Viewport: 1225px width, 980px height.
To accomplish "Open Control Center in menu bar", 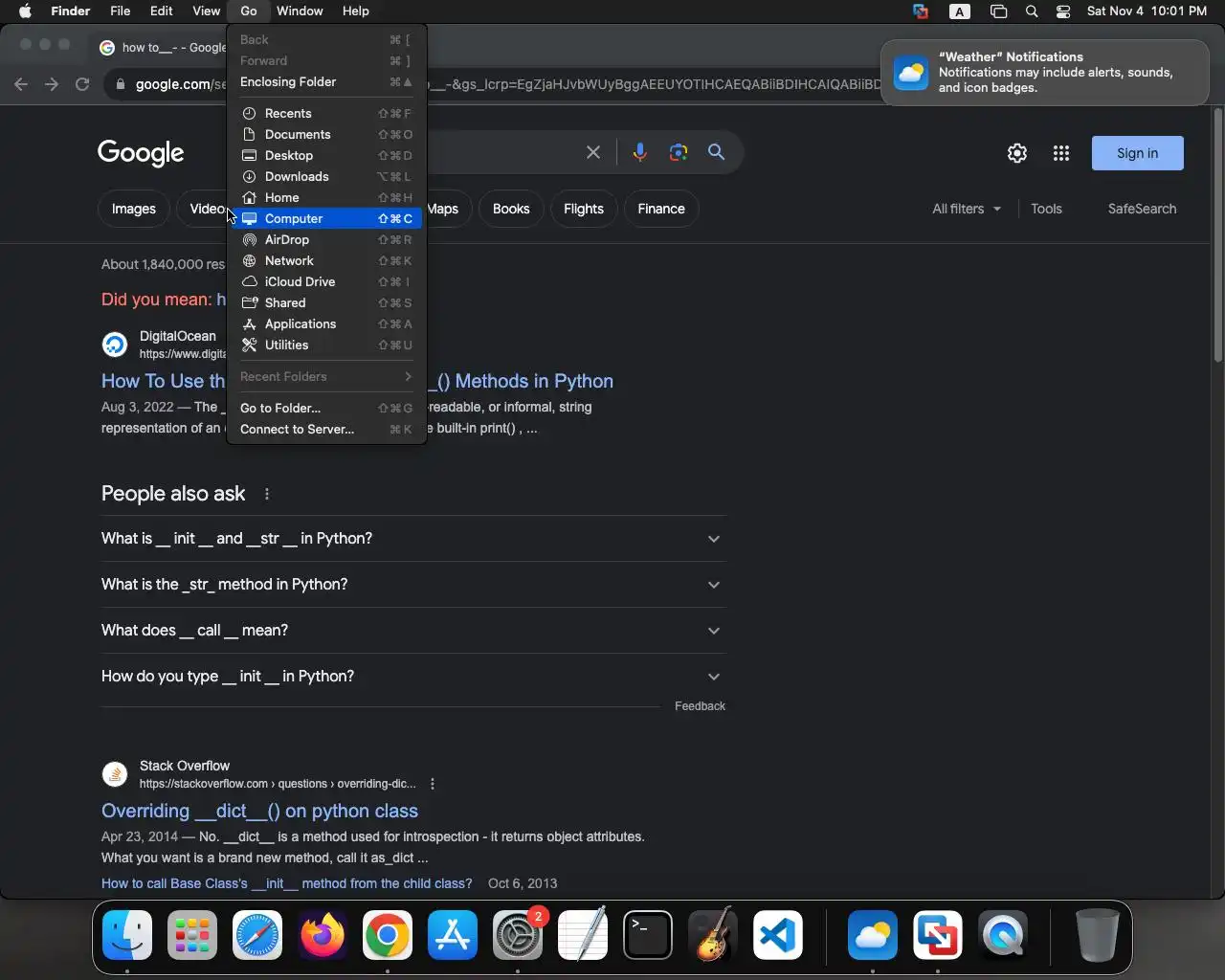I will pos(1063,11).
